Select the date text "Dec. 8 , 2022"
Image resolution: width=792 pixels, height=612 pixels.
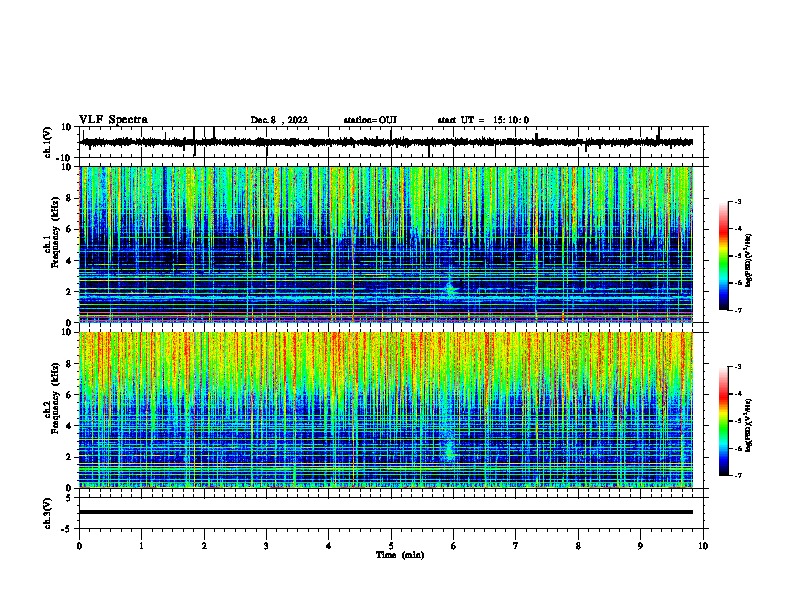pyautogui.click(x=279, y=120)
